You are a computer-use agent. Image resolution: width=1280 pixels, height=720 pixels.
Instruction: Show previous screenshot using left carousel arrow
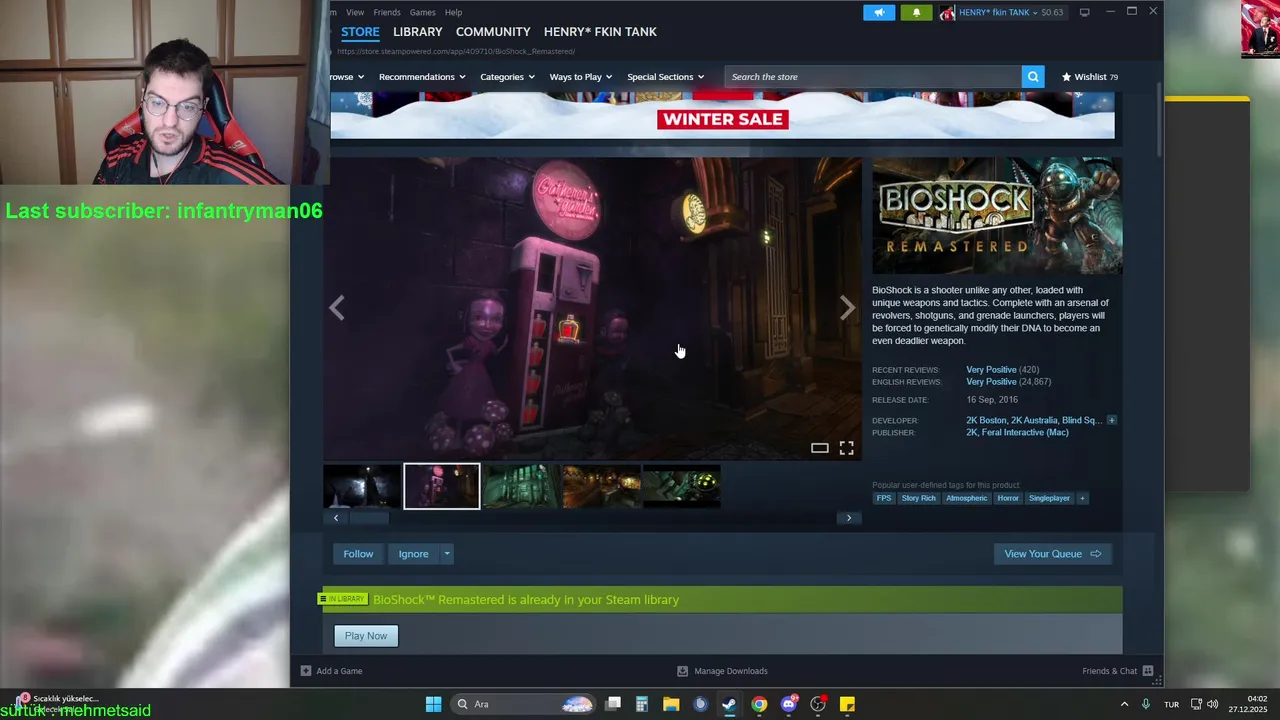[337, 308]
